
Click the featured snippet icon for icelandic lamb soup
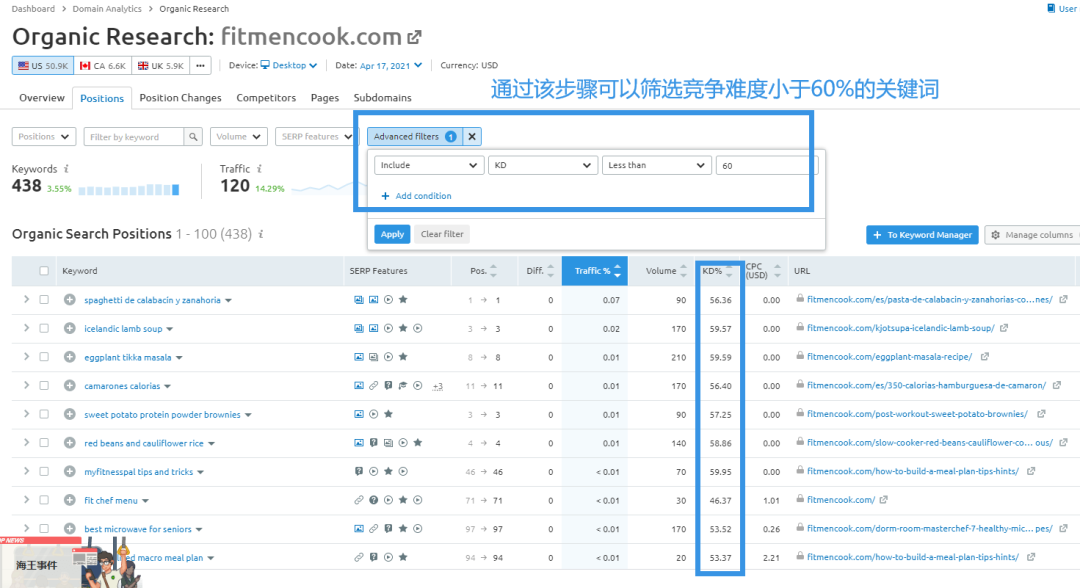[357, 328]
